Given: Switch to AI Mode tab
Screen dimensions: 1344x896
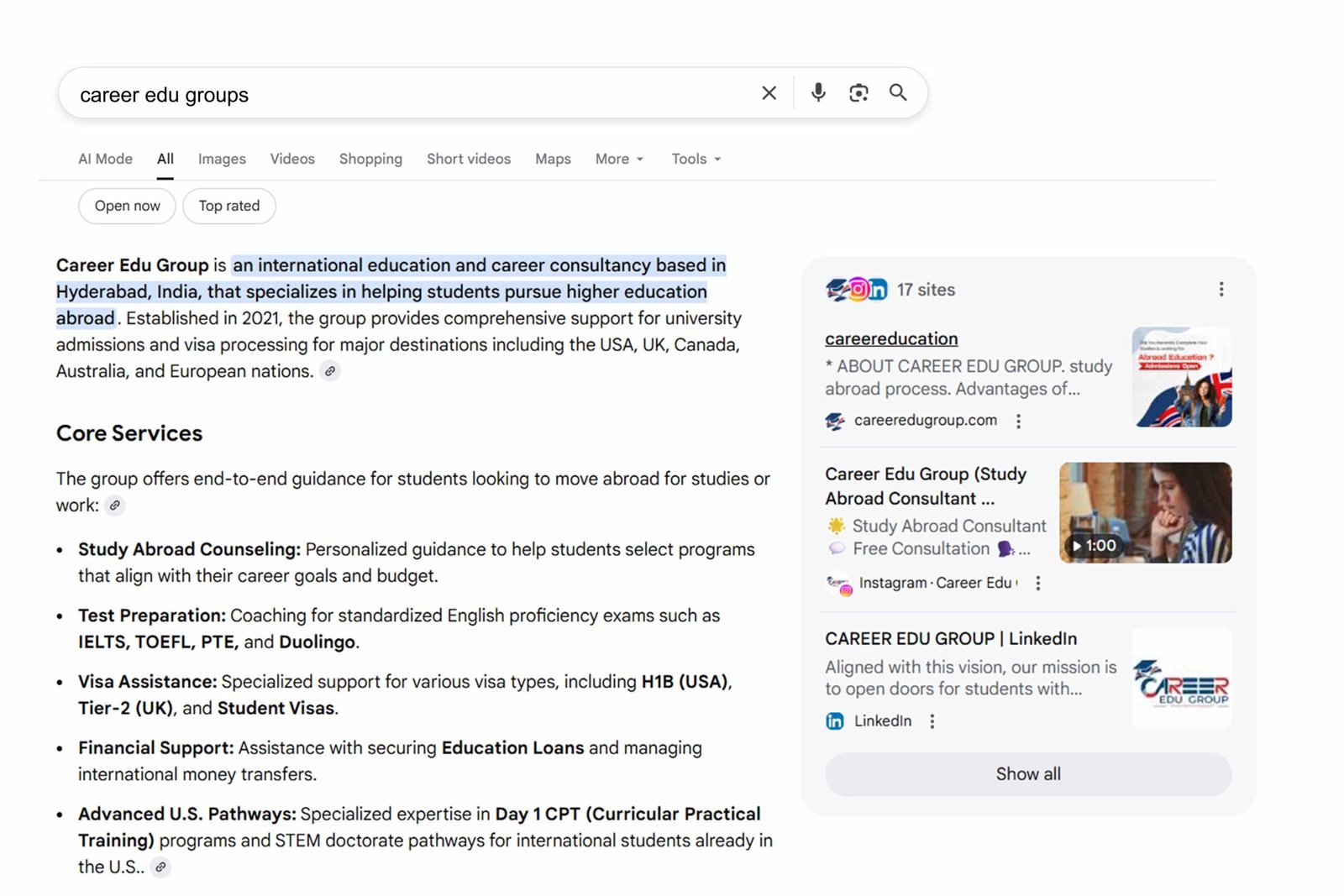Looking at the screenshot, I should (x=105, y=160).
